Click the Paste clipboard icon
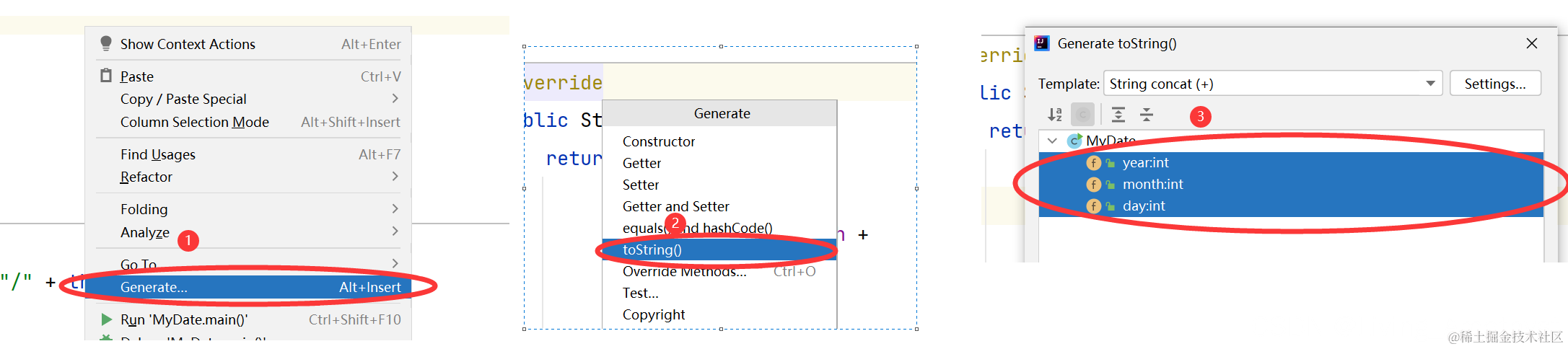The width and height of the screenshot is (1568, 349). click(x=106, y=76)
